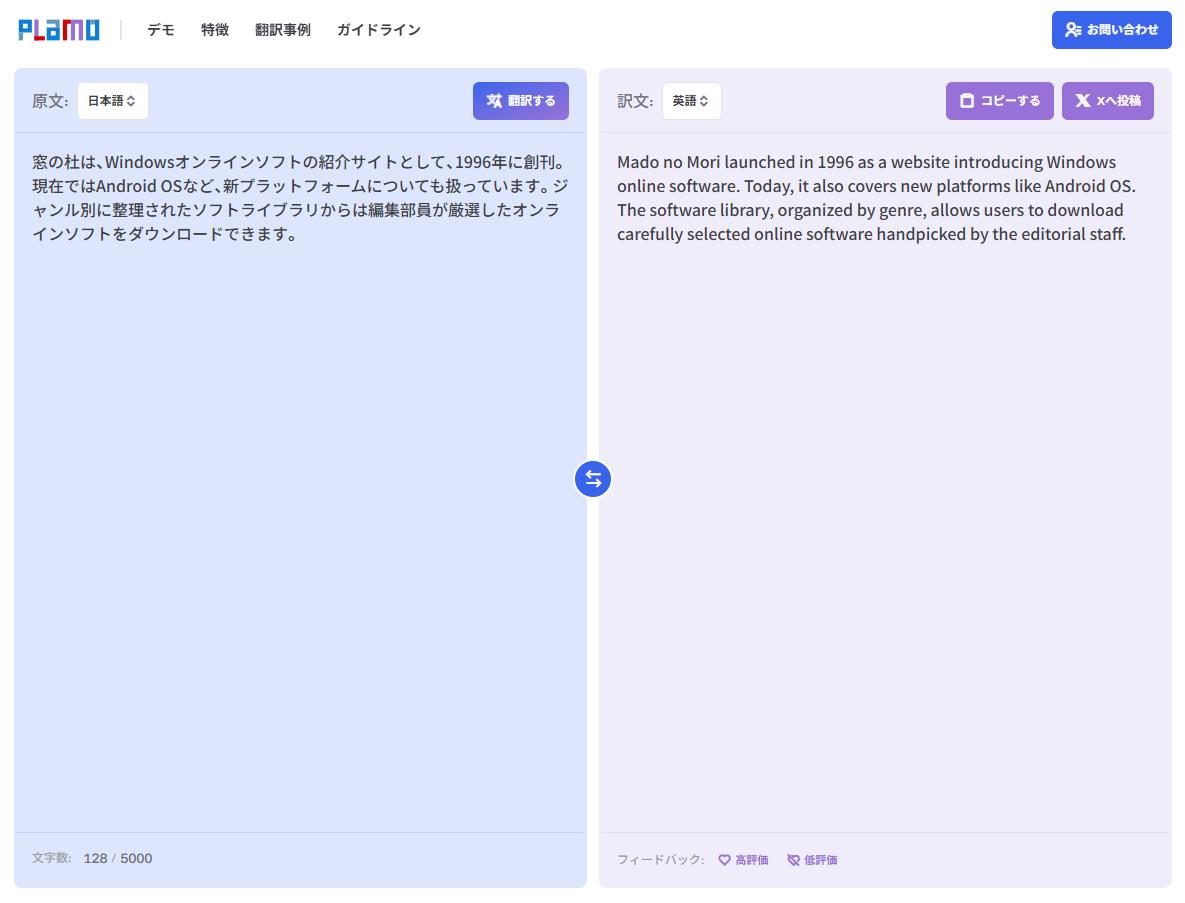This screenshot has height=903, width=1185.
Task: Click the heart icon next to 高評価
Action: click(725, 859)
